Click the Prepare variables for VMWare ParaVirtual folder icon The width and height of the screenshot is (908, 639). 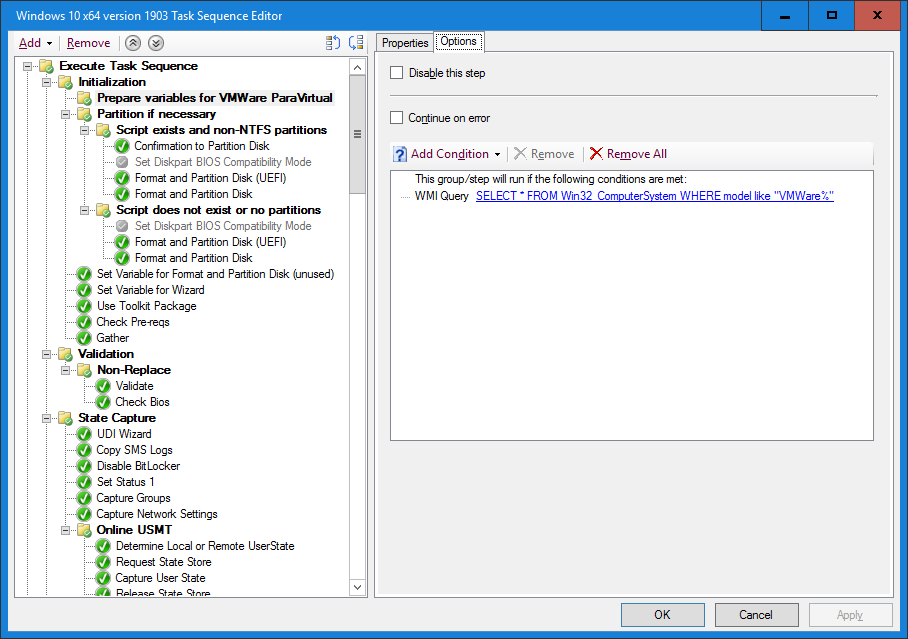point(85,98)
